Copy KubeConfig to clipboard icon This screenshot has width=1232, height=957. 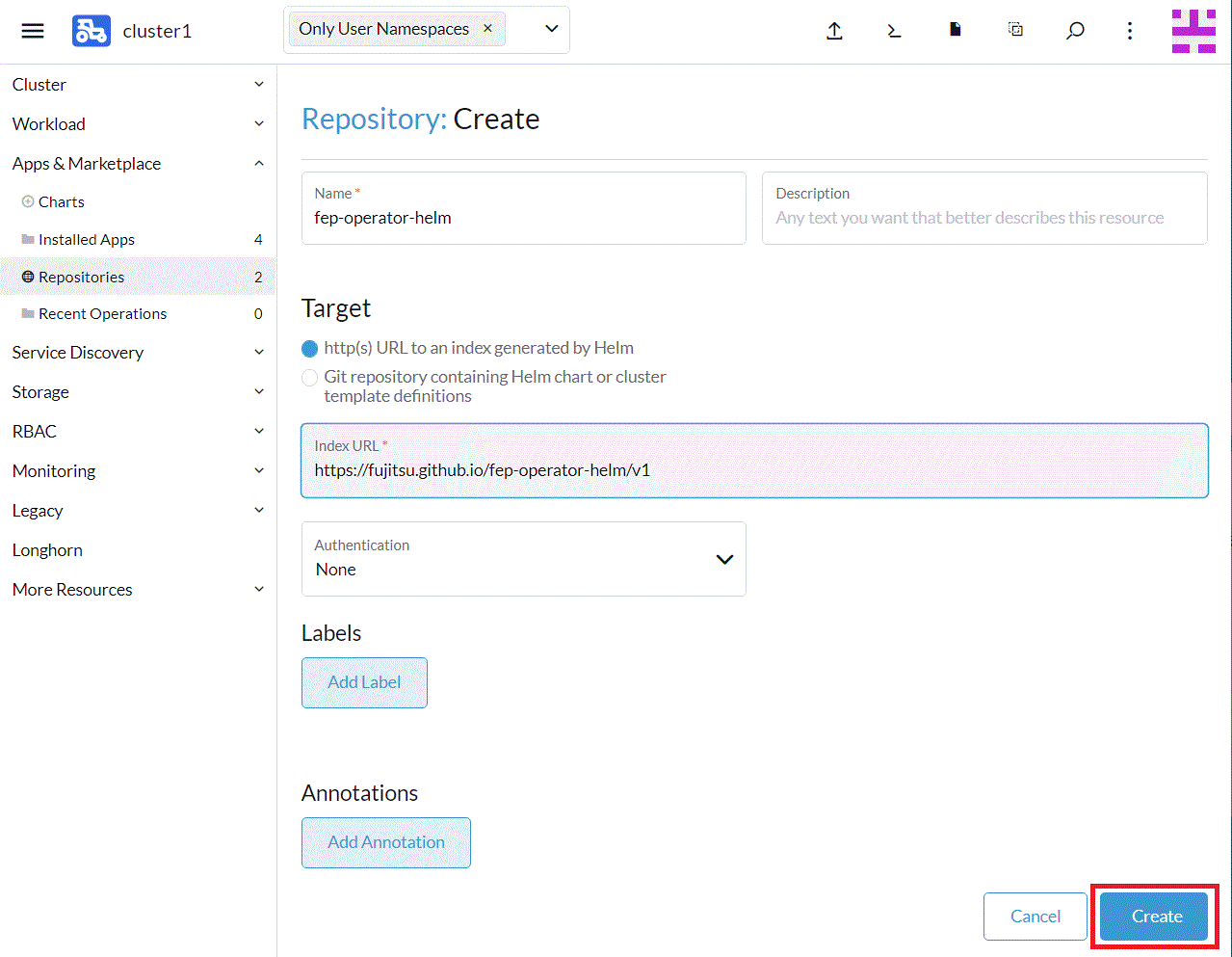[x=1015, y=30]
